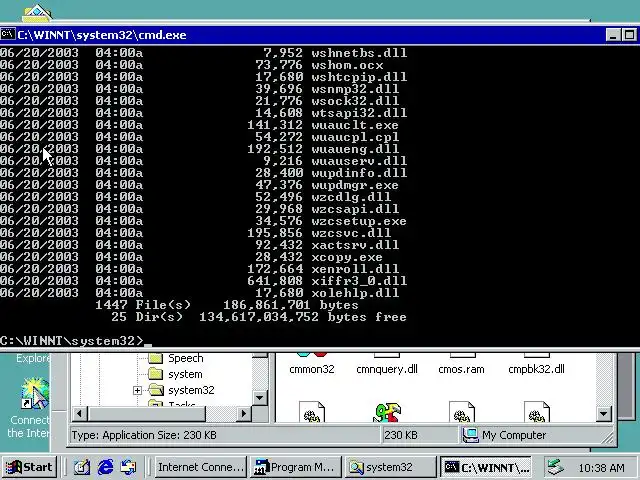Screen dimensions: 640x480
Task: Select the cmmon32 file in Explorer
Action: tap(312, 369)
